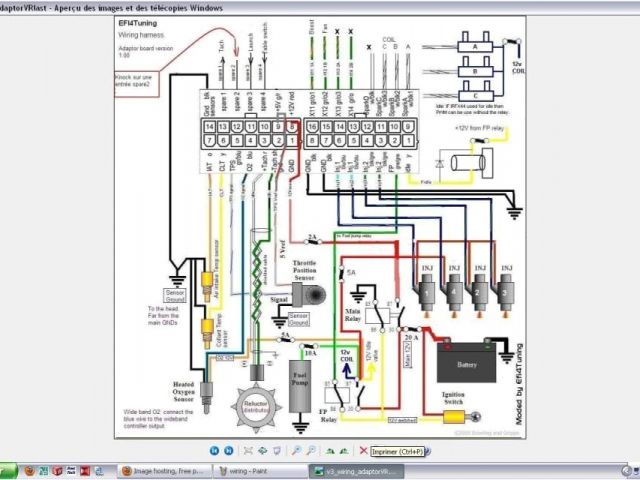
Task: Click the viewer window title bar
Action: click(x=300, y=7)
